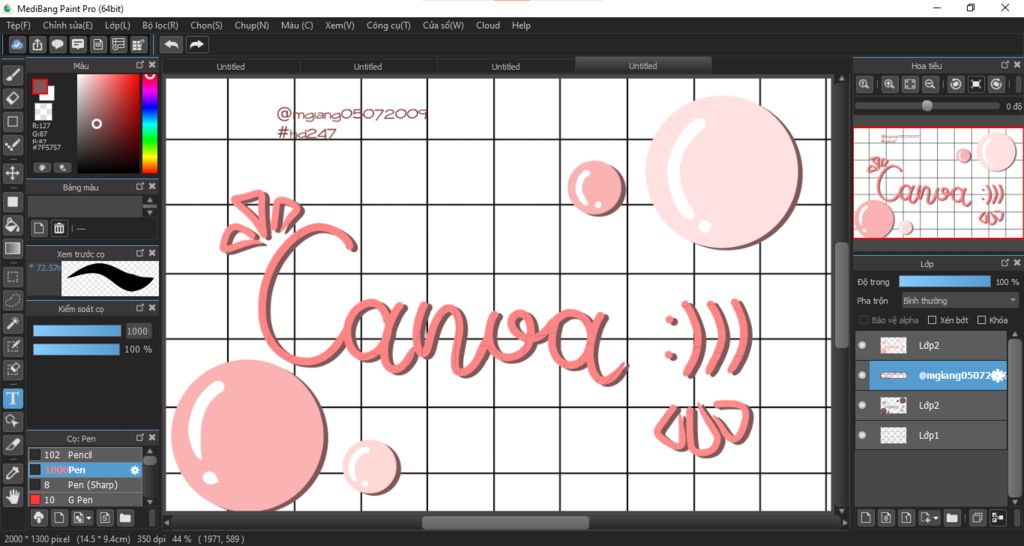Open the Tệp(F) menu
1024x546 pixels.
[x=18, y=25]
